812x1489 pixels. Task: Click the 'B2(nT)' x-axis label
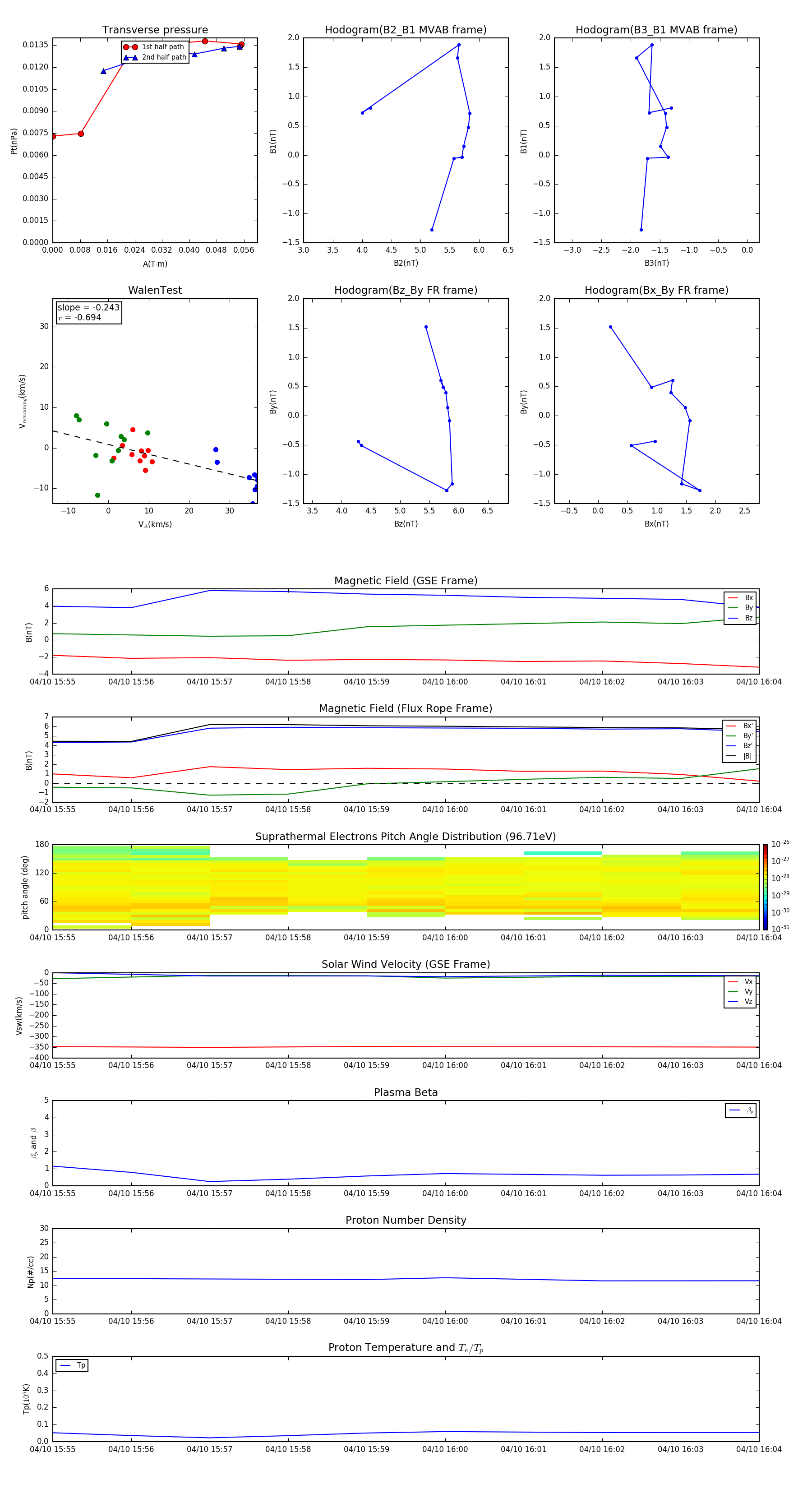pos(406,263)
